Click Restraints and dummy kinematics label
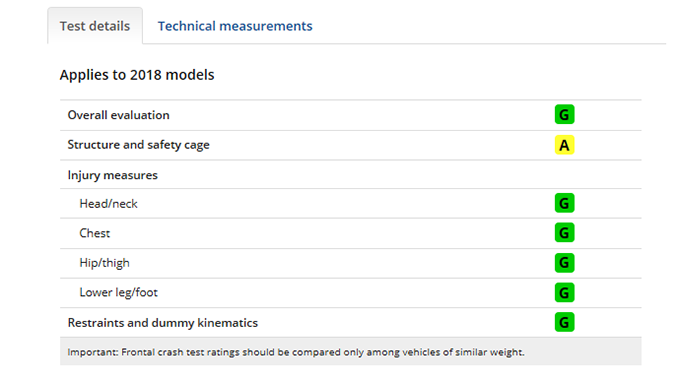 click(163, 323)
